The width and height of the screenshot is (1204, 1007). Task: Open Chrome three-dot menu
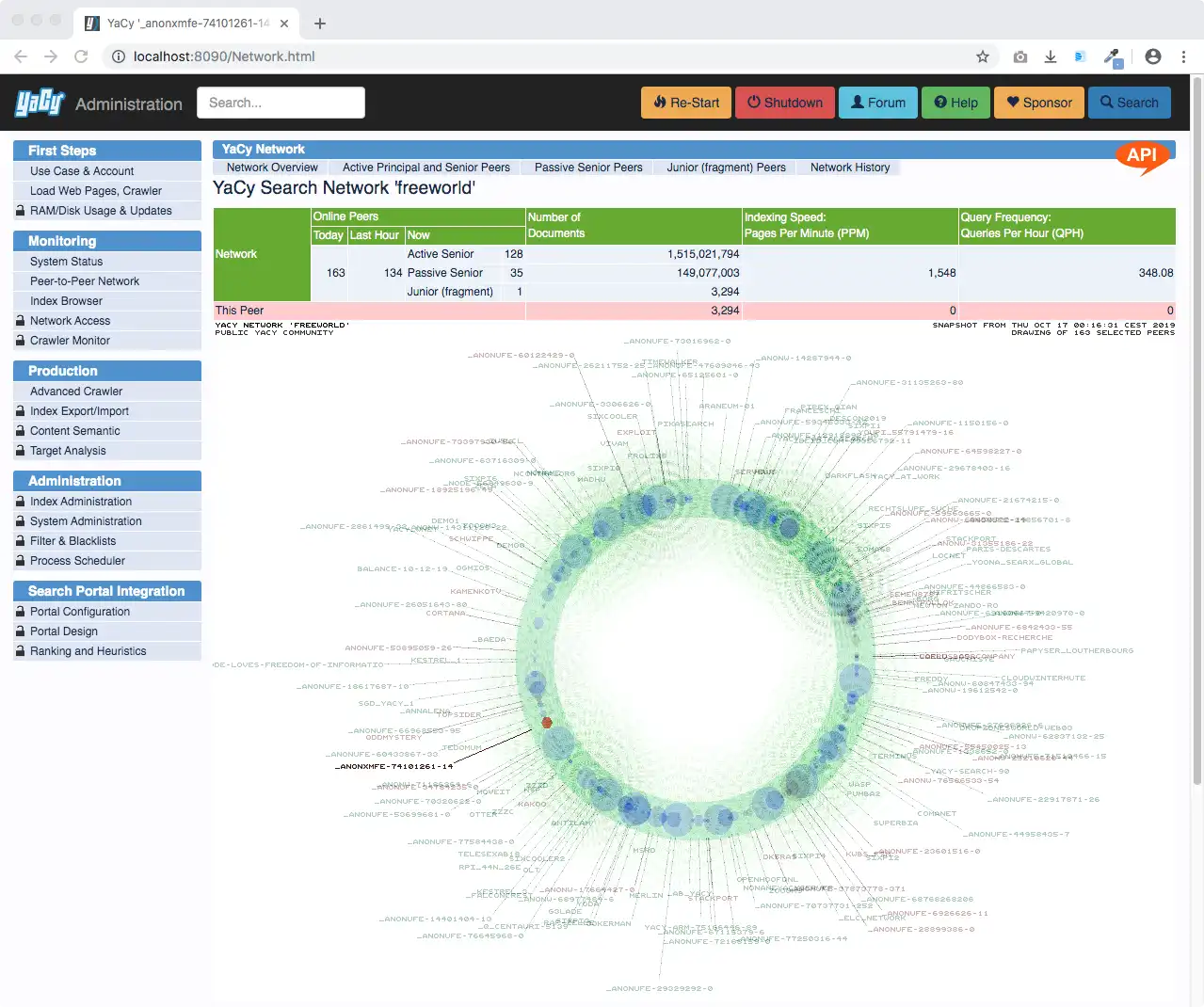pos(1184,56)
